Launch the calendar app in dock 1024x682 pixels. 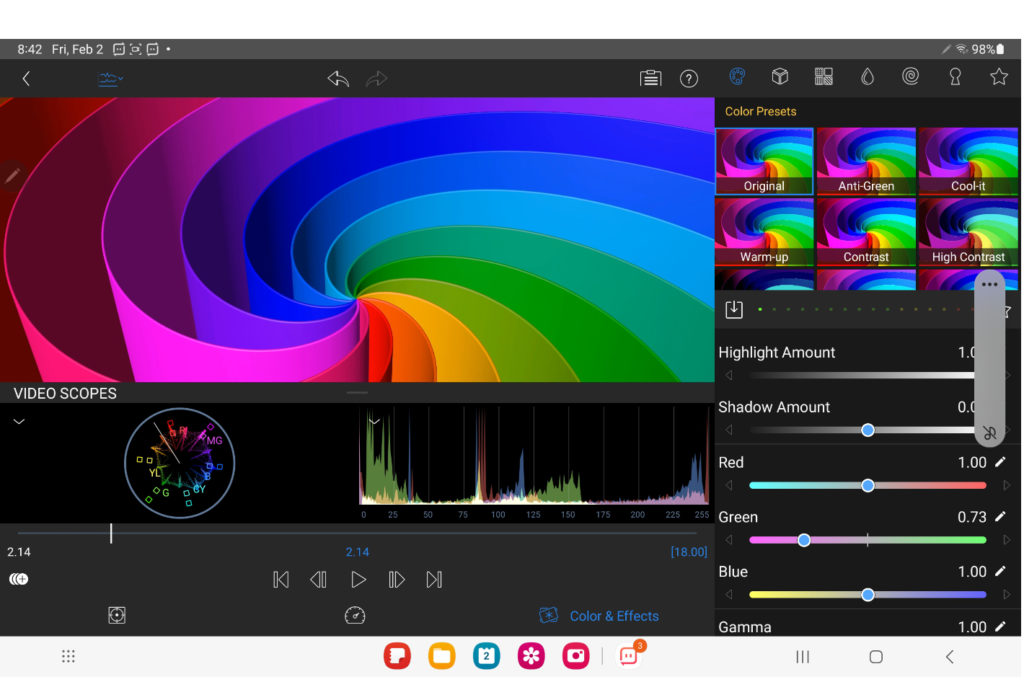pyautogui.click(x=487, y=656)
